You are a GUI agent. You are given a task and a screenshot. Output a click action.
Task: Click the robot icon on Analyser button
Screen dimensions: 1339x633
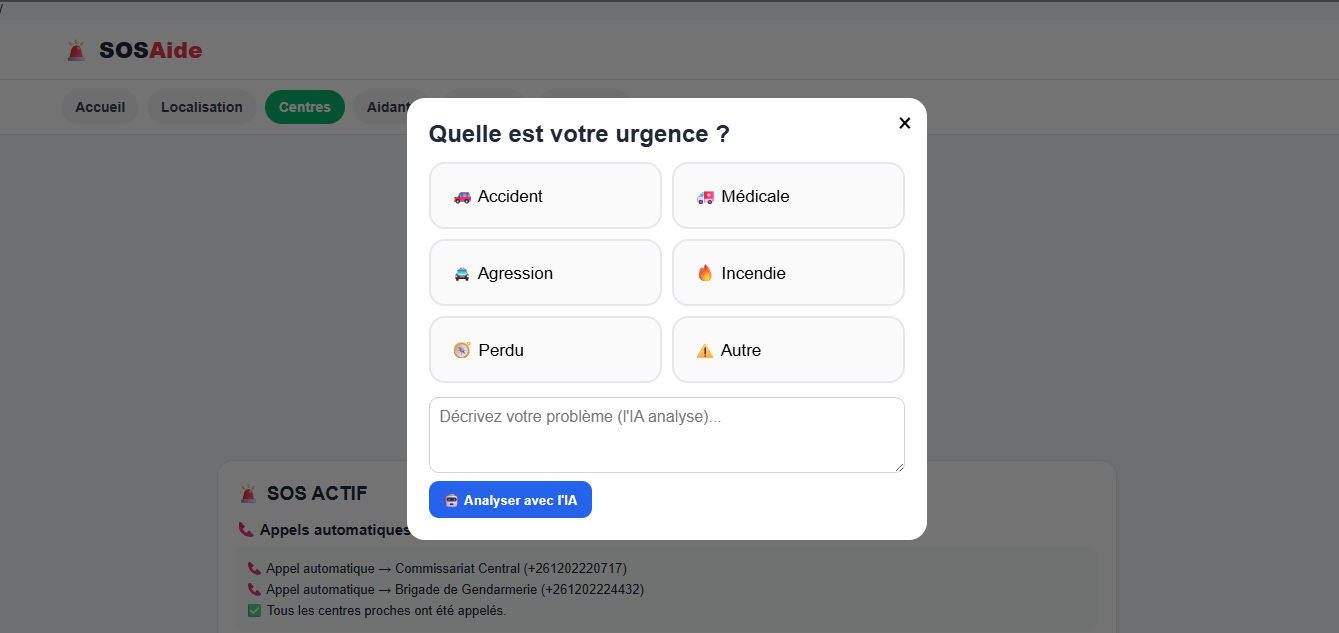point(452,500)
